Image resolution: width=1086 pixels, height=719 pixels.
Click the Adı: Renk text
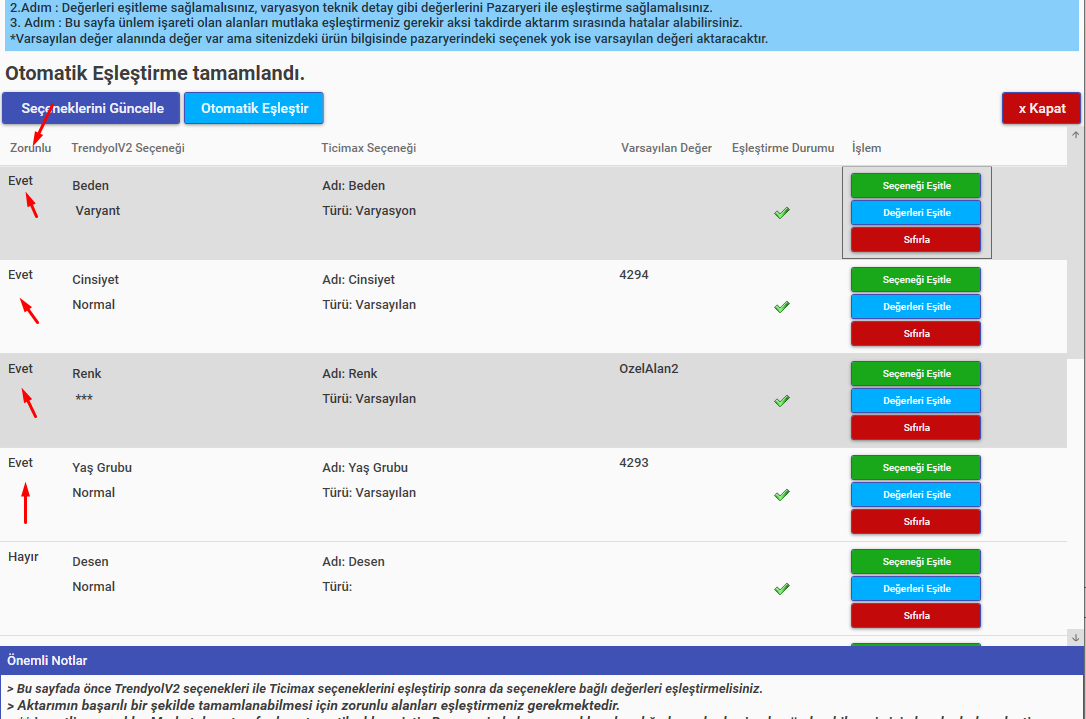click(x=350, y=374)
